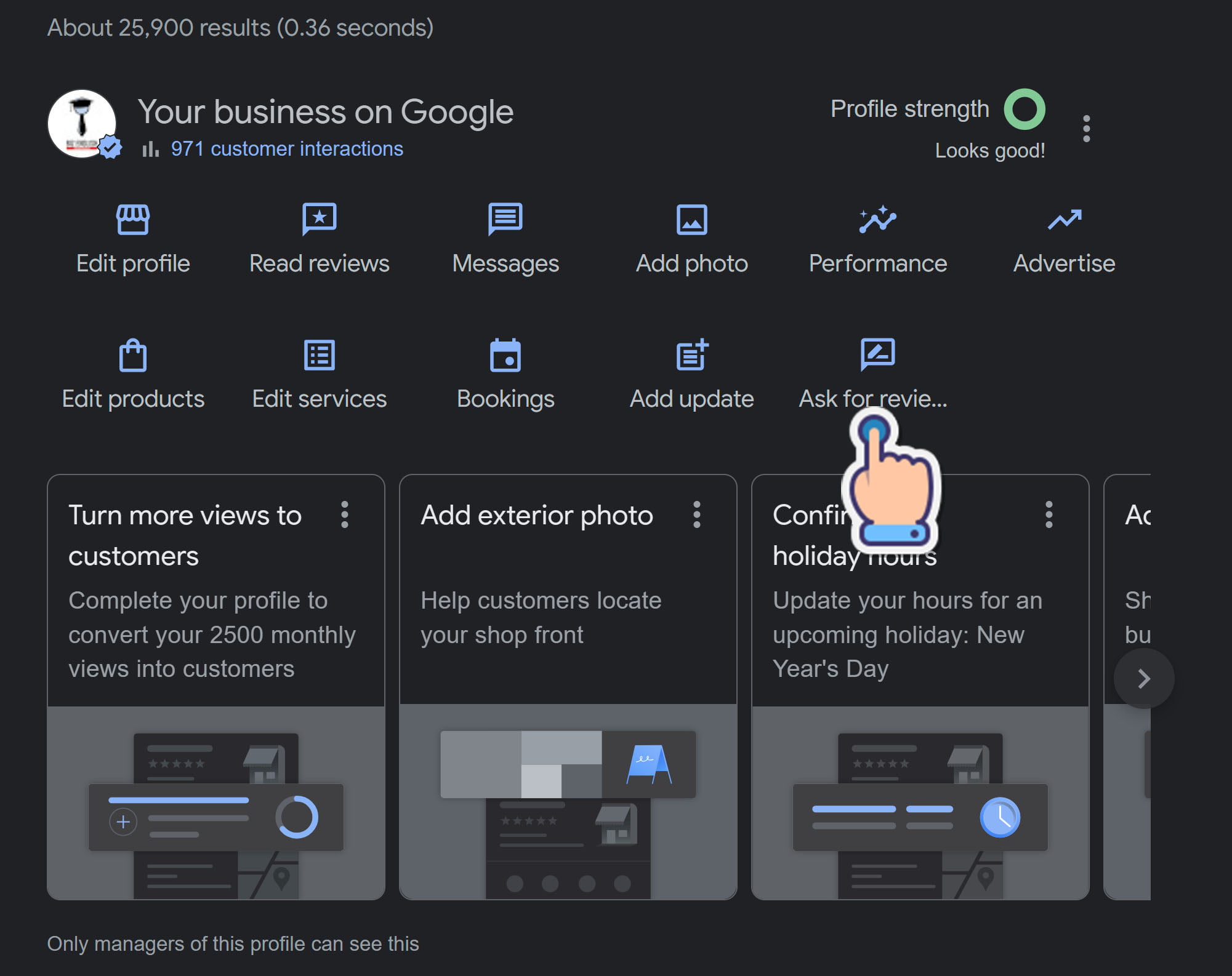The image size is (1232, 976).
Task: Open the Add exterior photo card title
Action: click(537, 515)
